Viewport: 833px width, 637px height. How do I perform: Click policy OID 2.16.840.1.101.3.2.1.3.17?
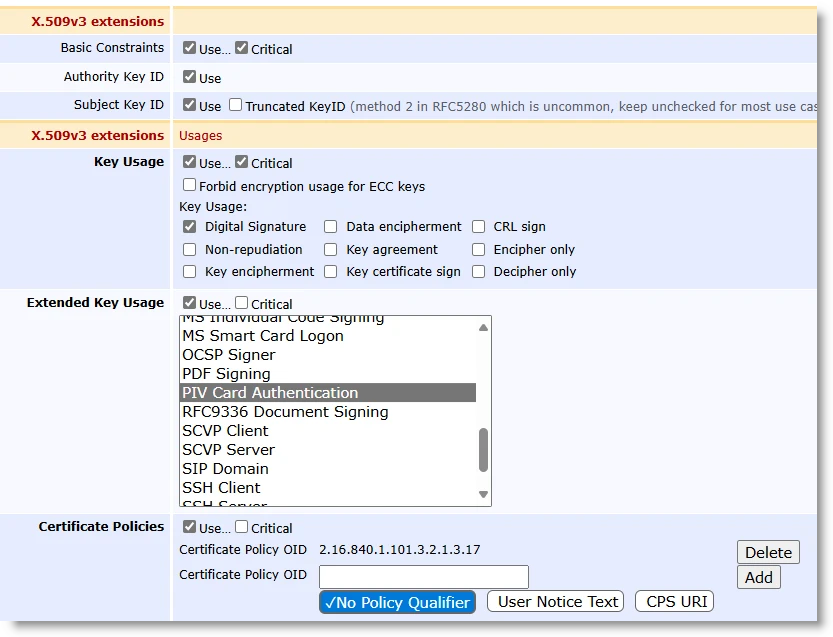[400, 549]
